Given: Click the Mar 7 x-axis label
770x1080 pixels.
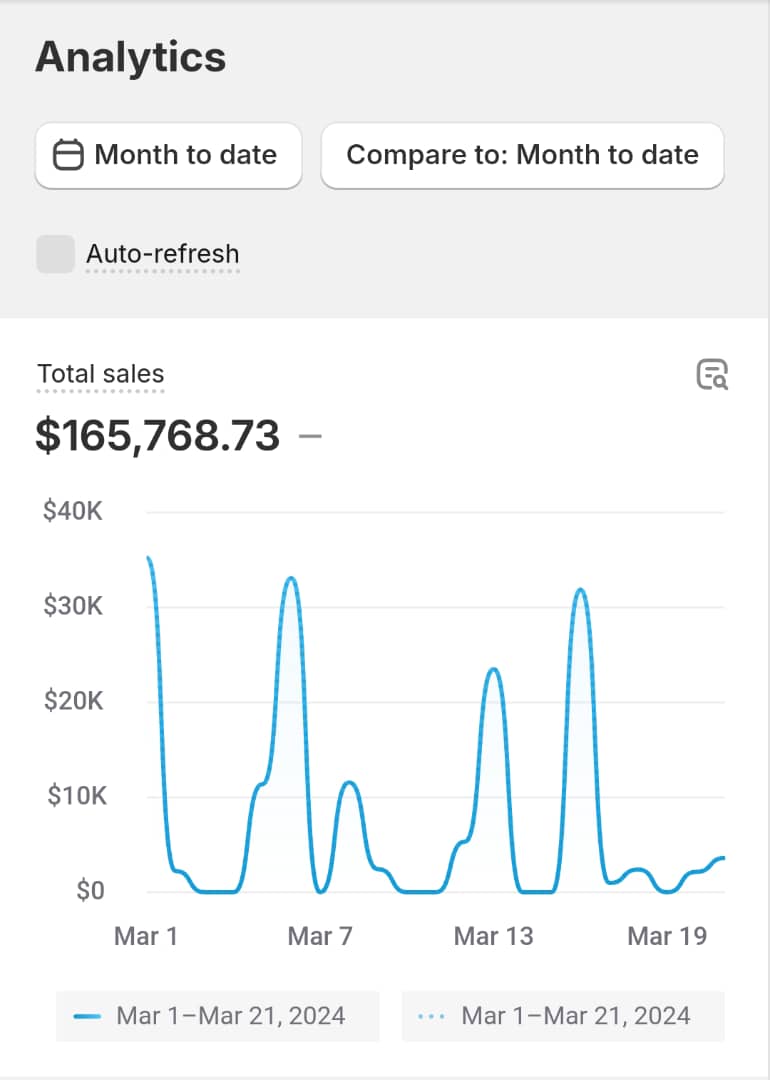Looking at the screenshot, I should pos(320,936).
